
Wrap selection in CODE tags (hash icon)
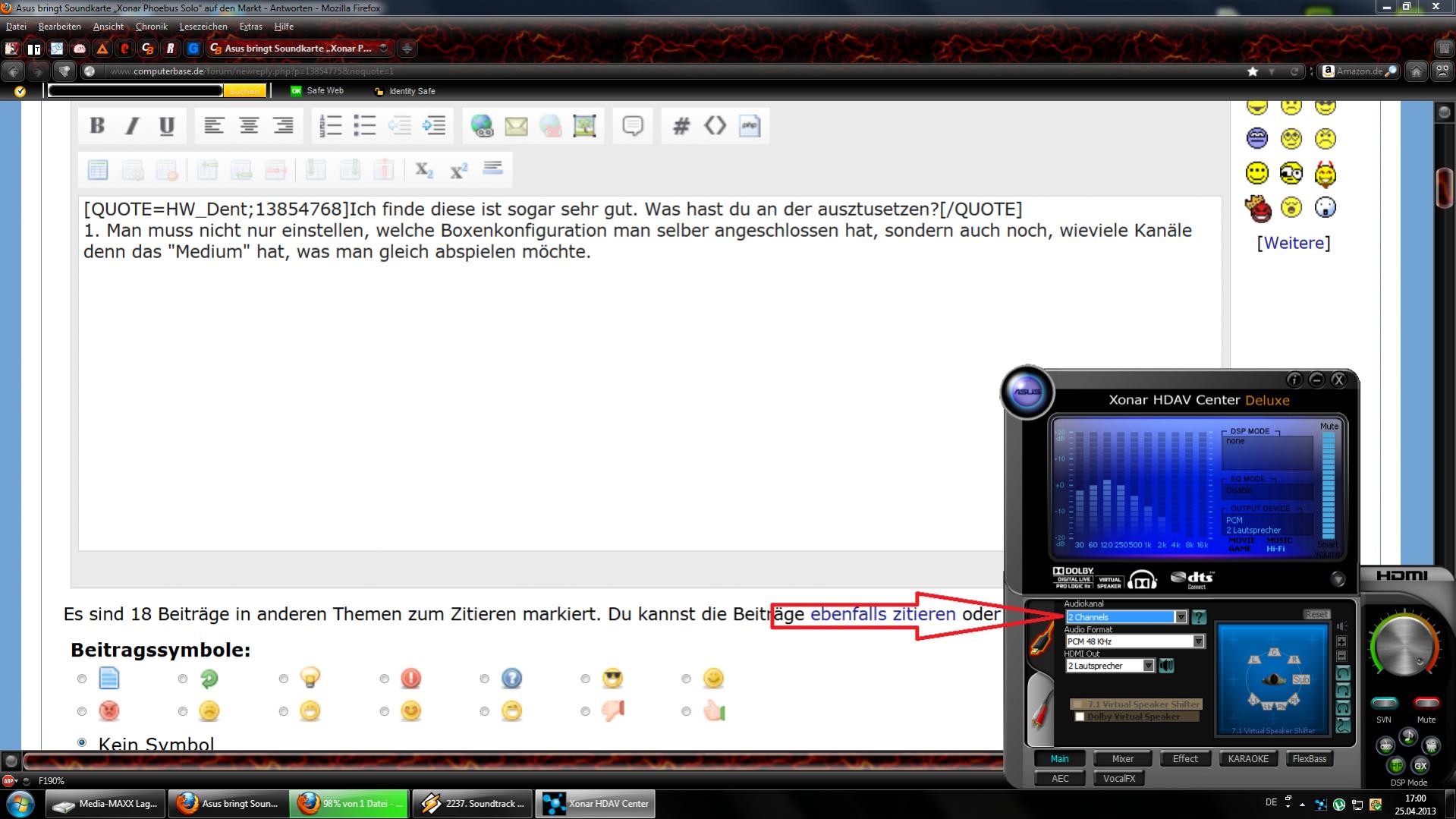tap(681, 125)
